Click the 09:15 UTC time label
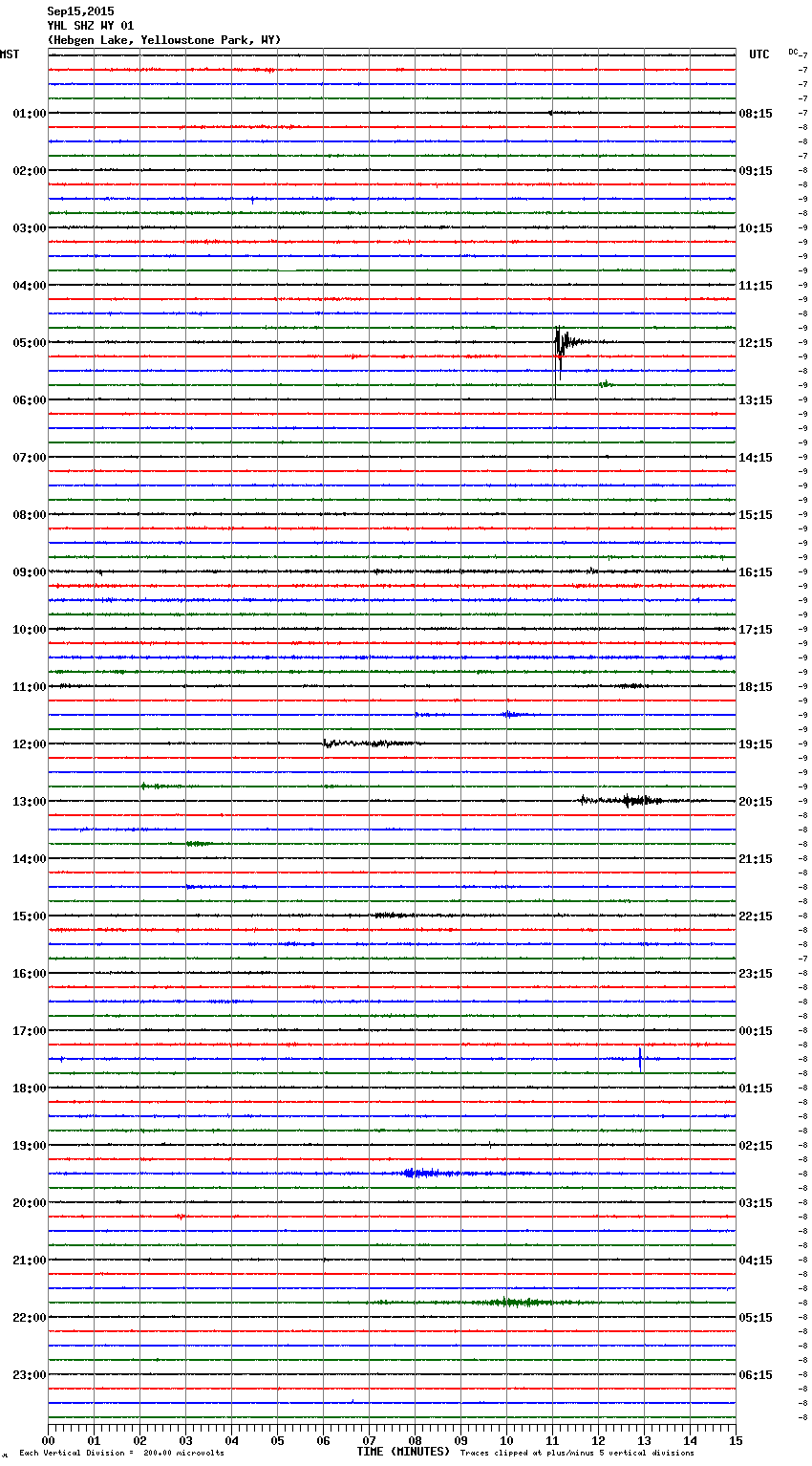Viewport: 812px width, 1466px height. point(756,171)
